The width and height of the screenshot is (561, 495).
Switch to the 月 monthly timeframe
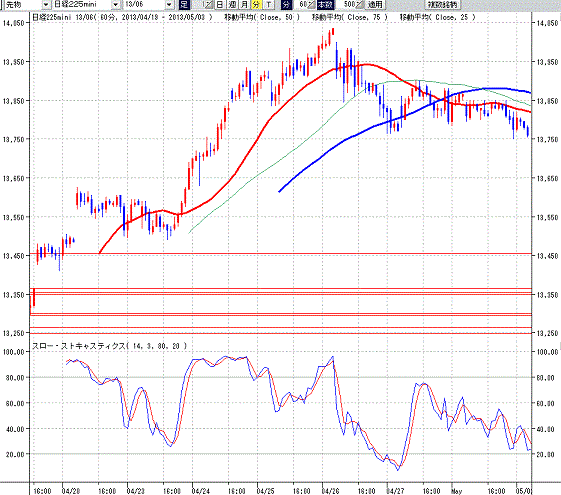pos(244,4)
